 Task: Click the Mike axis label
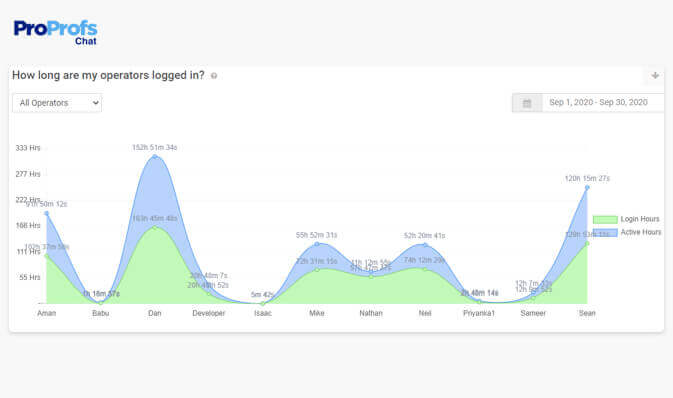[x=317, y=313]
